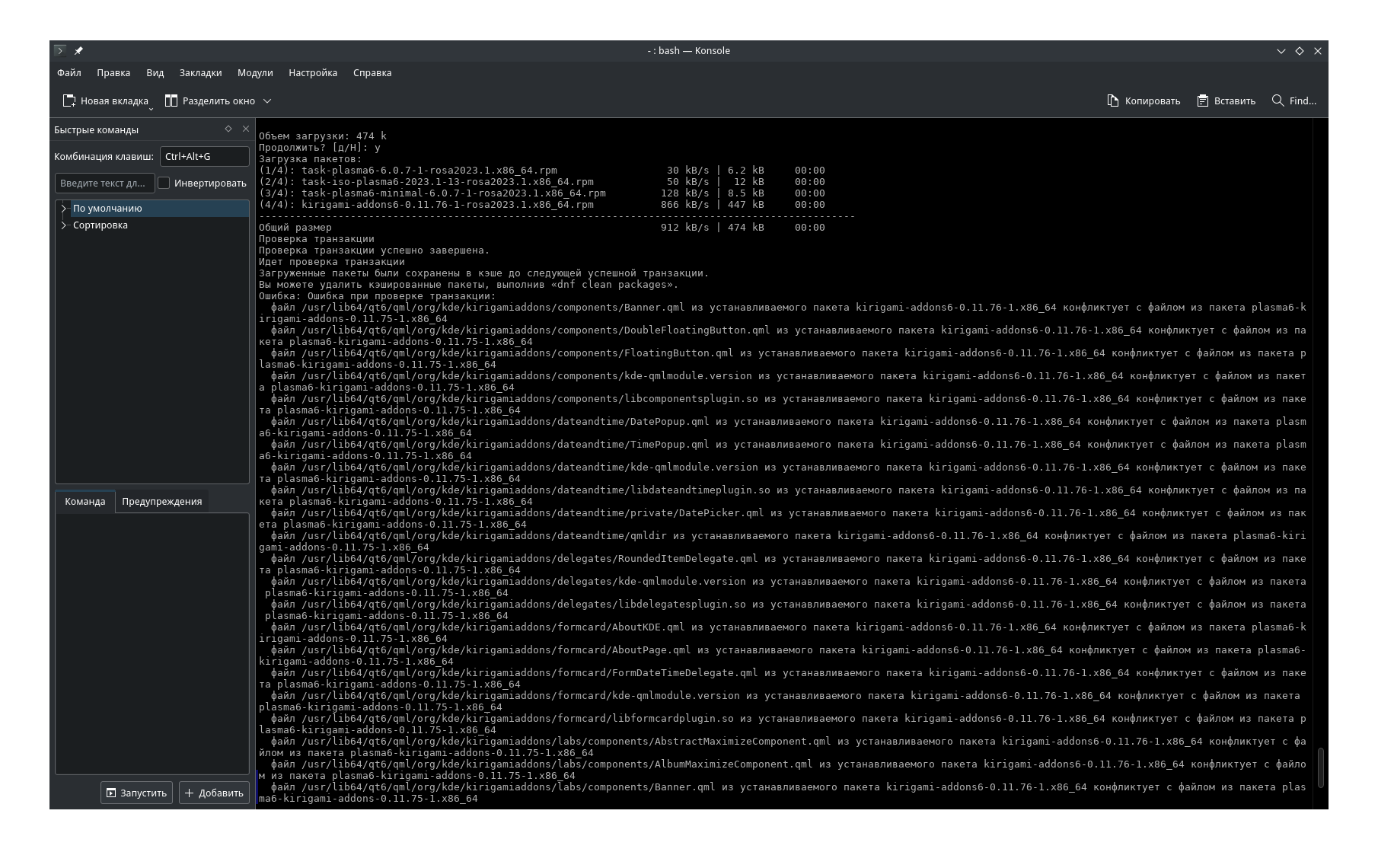Screen dimensions: 1378x868
Task: Click the 'Общий размер' total line
Action: point(542,228)
